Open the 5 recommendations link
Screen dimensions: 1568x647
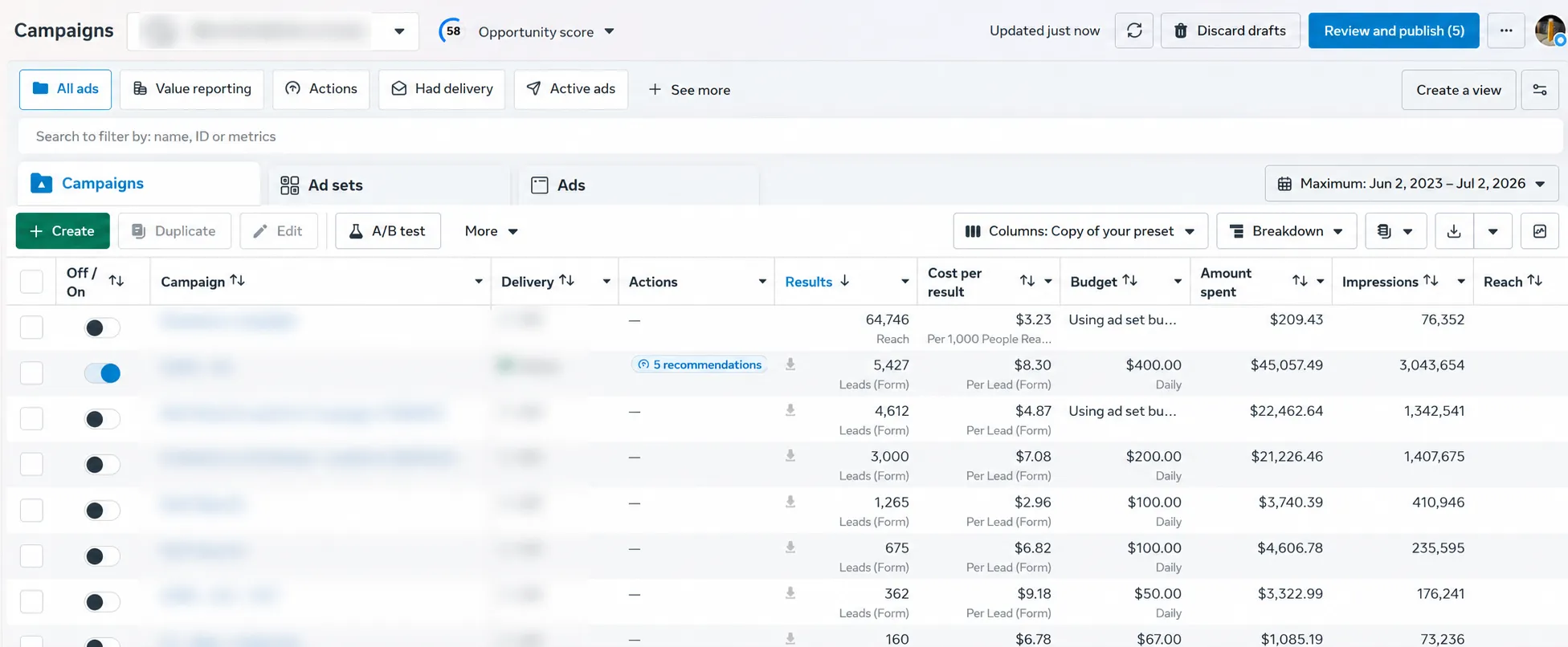click(x=699, y=364)
